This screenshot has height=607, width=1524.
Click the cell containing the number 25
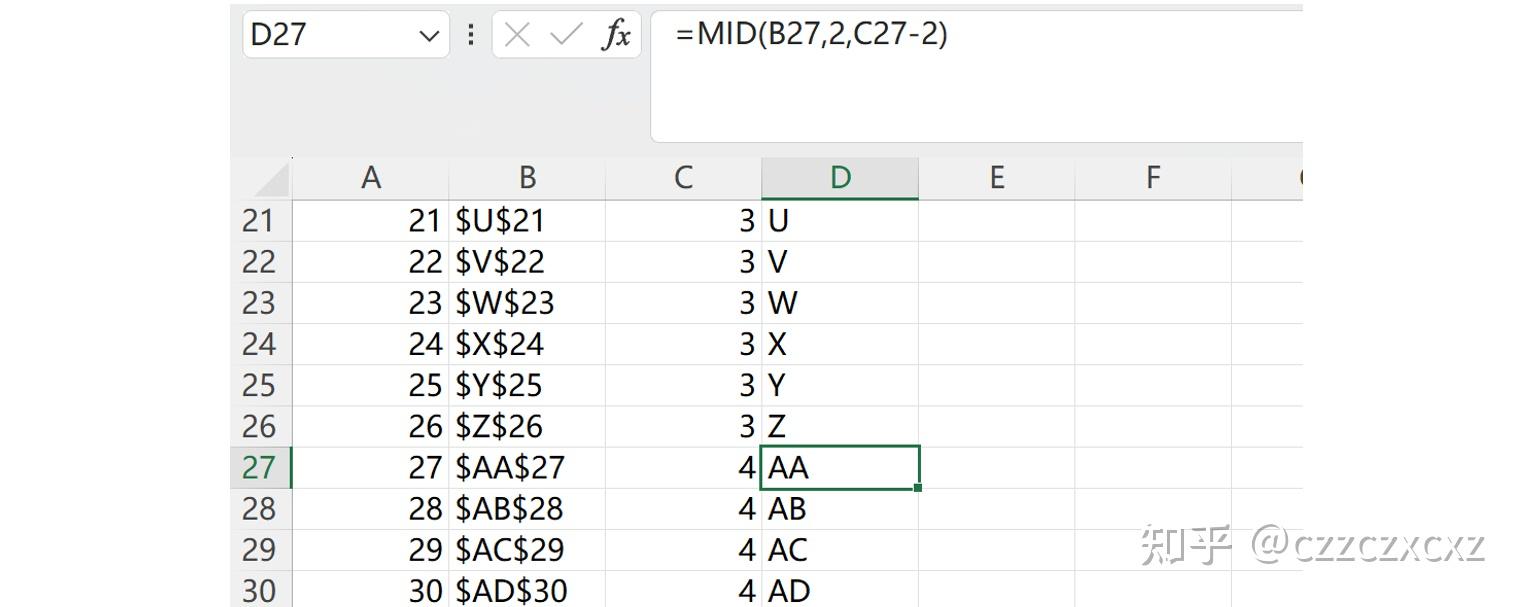tap(371, 385)
